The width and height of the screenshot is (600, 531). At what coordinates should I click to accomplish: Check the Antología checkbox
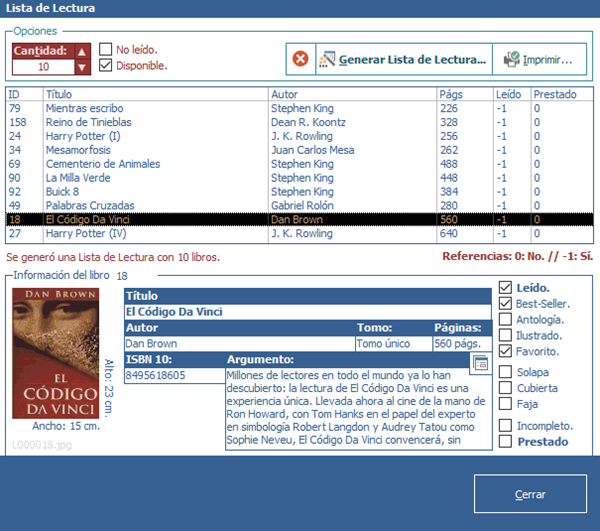[x=505, y=319]
